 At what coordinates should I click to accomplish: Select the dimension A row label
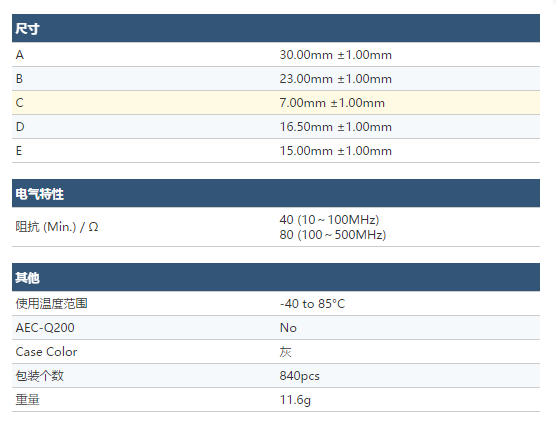click(x=20, y=55)
